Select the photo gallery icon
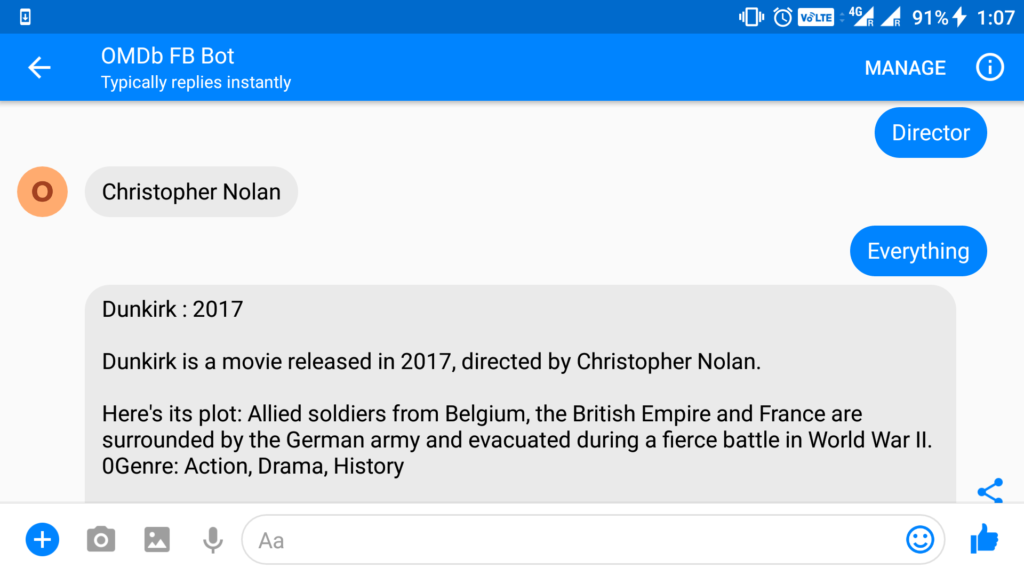This screenshot has width=1024, height=576. click(156, 539)
